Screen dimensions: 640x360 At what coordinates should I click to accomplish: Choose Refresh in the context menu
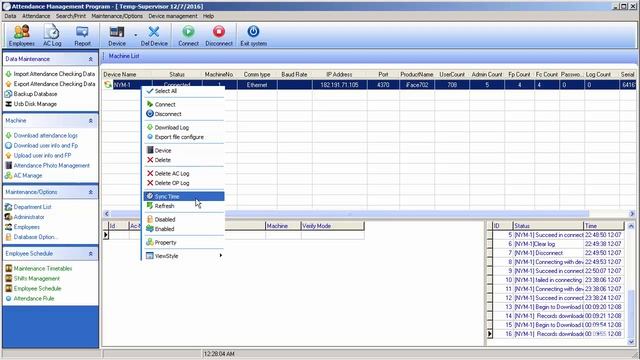184,206
